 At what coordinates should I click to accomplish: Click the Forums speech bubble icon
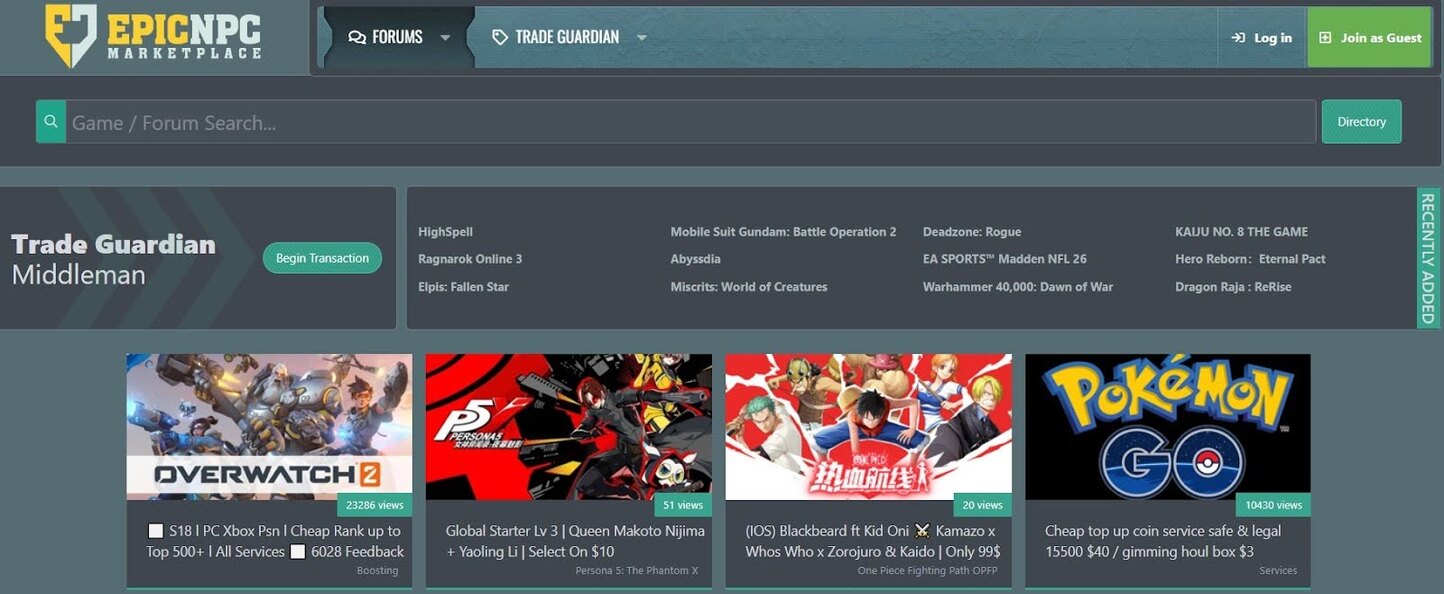point(357,37)
